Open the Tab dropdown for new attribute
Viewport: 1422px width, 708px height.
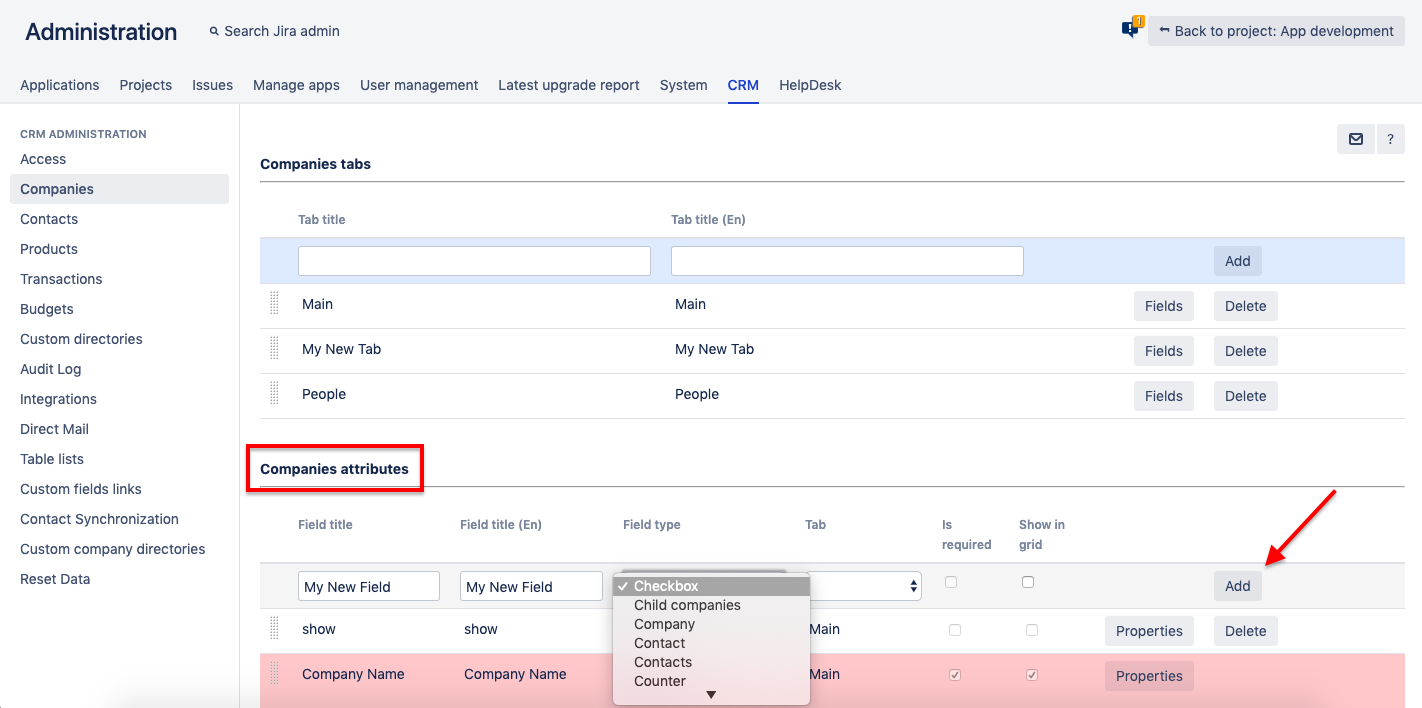pos(866,586)
